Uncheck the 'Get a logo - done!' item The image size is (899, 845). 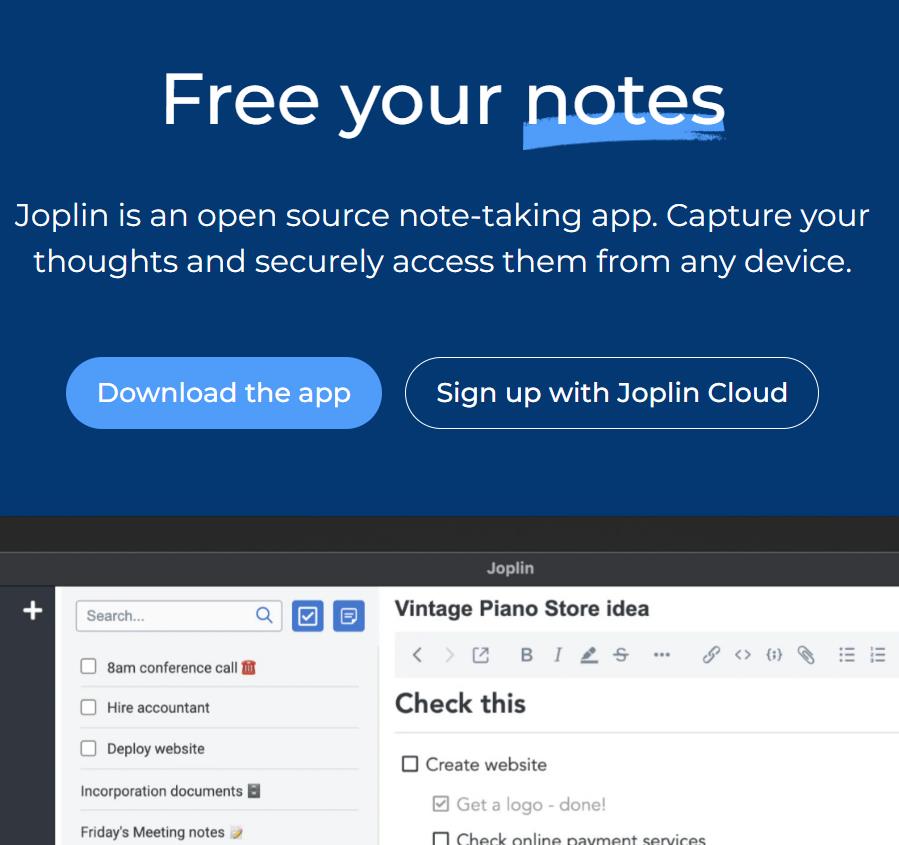[439, 804]
